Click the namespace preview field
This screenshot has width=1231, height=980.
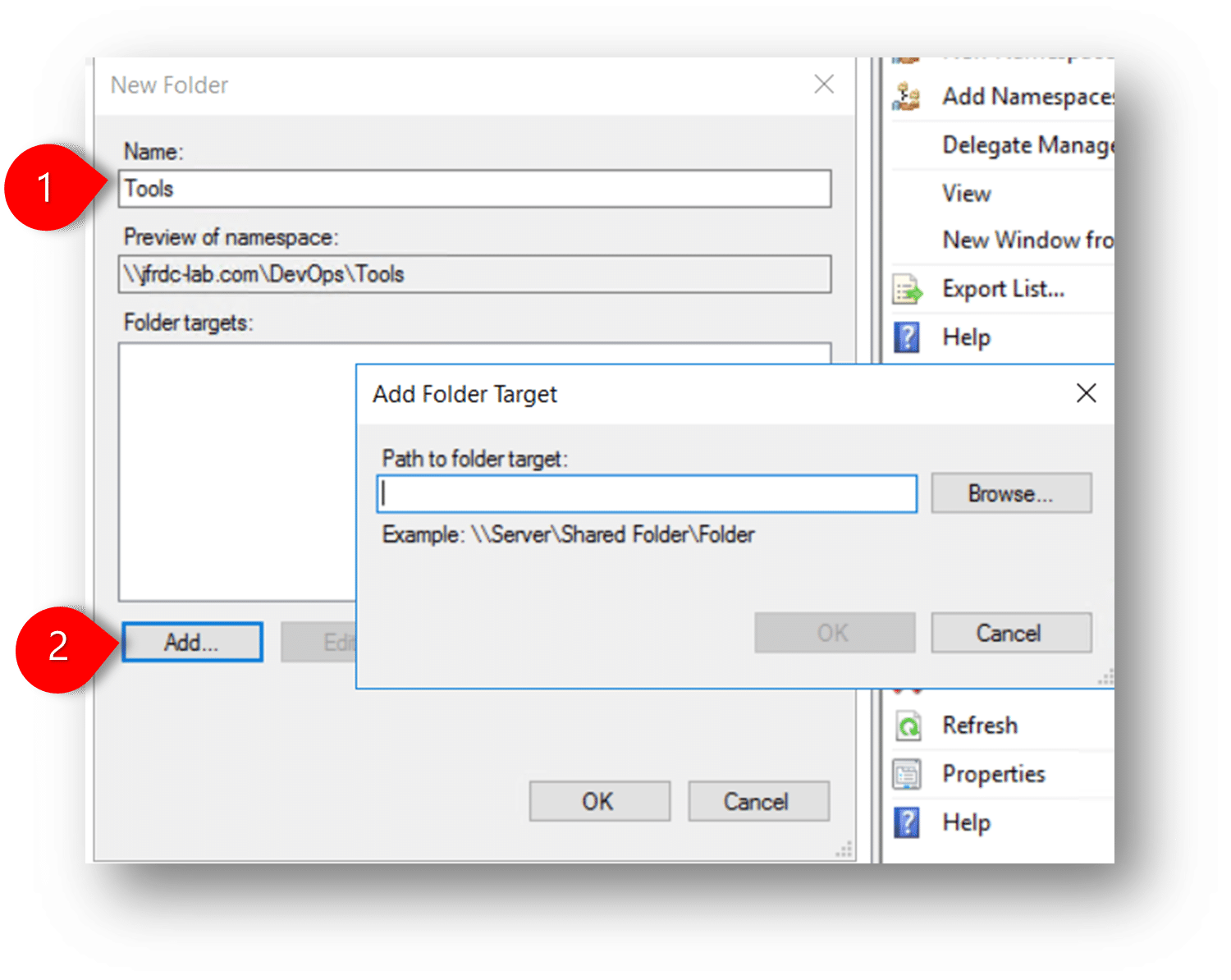click(x=476, y=273)
